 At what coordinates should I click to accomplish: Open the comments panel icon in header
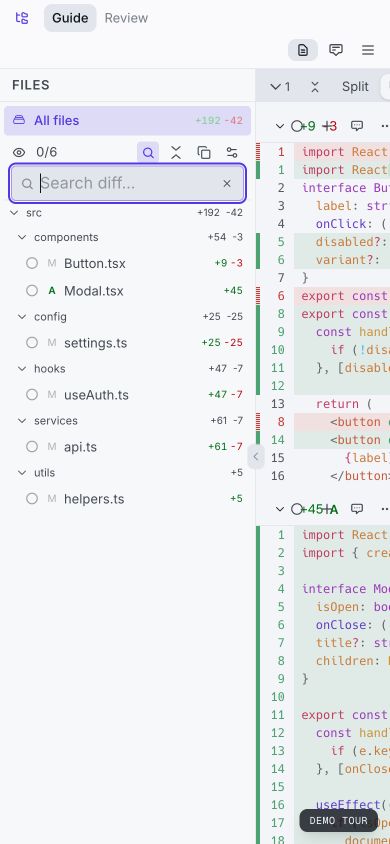(x=336, y=50)
